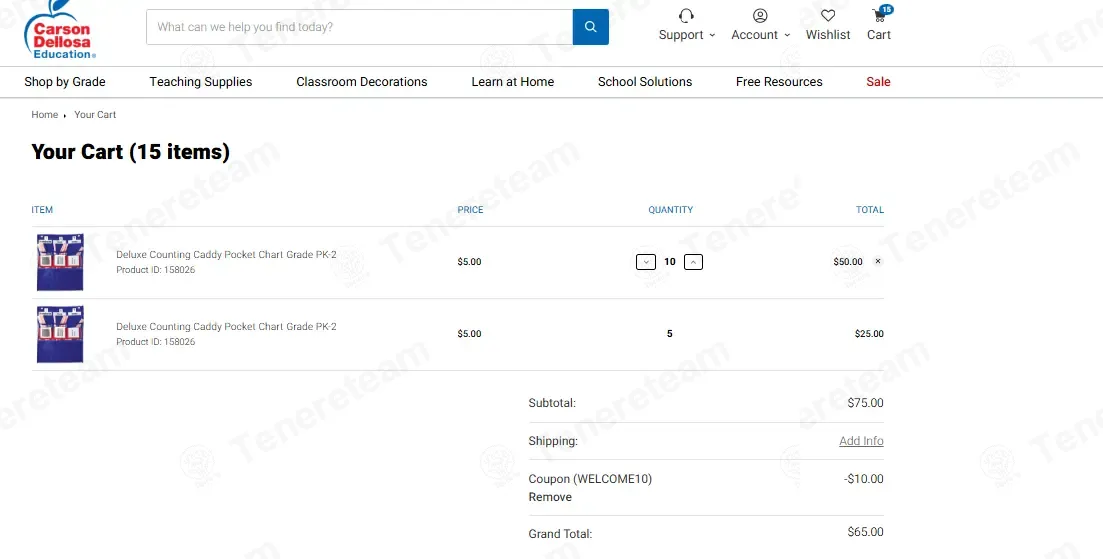Image resolution: width=1103 pixels, height=559 pixels.
Task: Go to Carson Dellosa Education logo
Action: [60, 32]
